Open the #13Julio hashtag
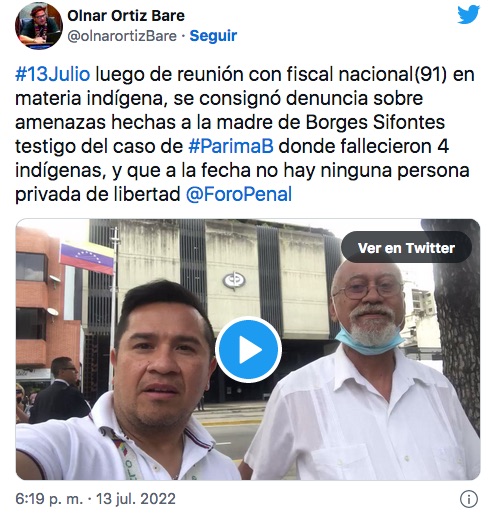496x515 pixels. (x=53, y=74)
